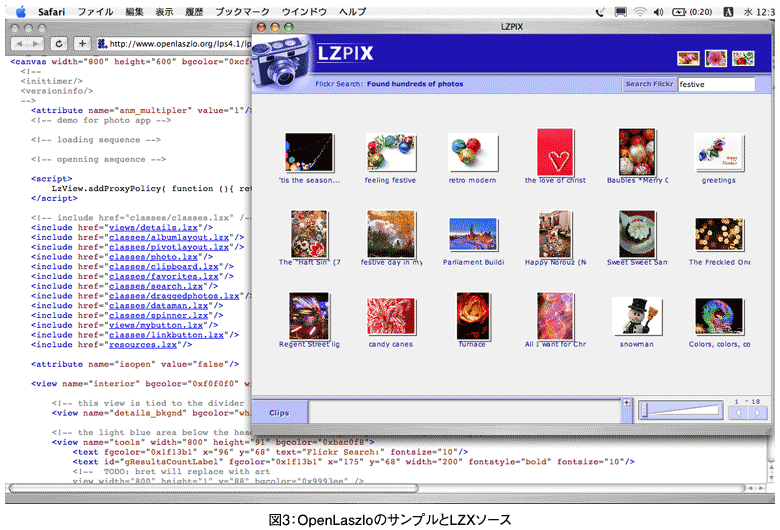
Task: Open the retro modern photo
Action: coord(473,152)
